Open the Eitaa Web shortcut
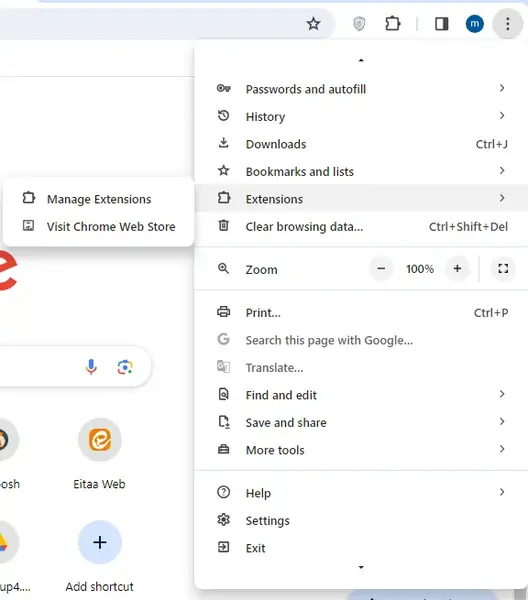The image size is (528, 600). 99,455
